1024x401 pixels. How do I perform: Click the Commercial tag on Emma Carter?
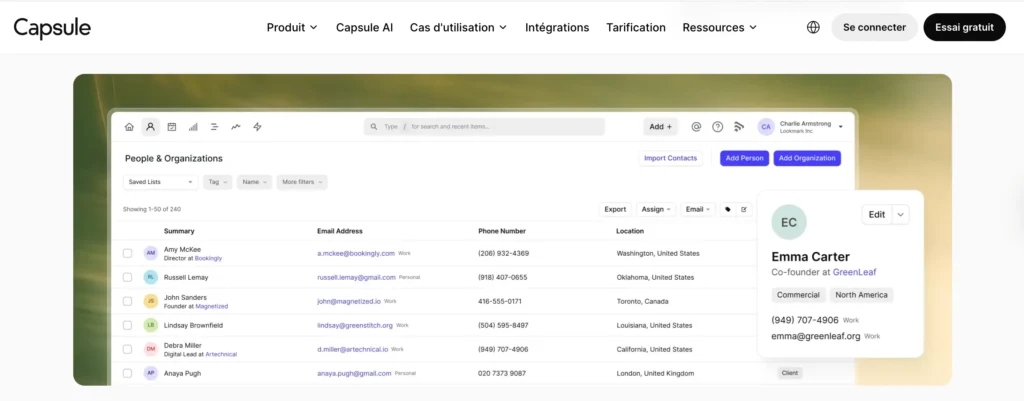click(x=798, y=295)
